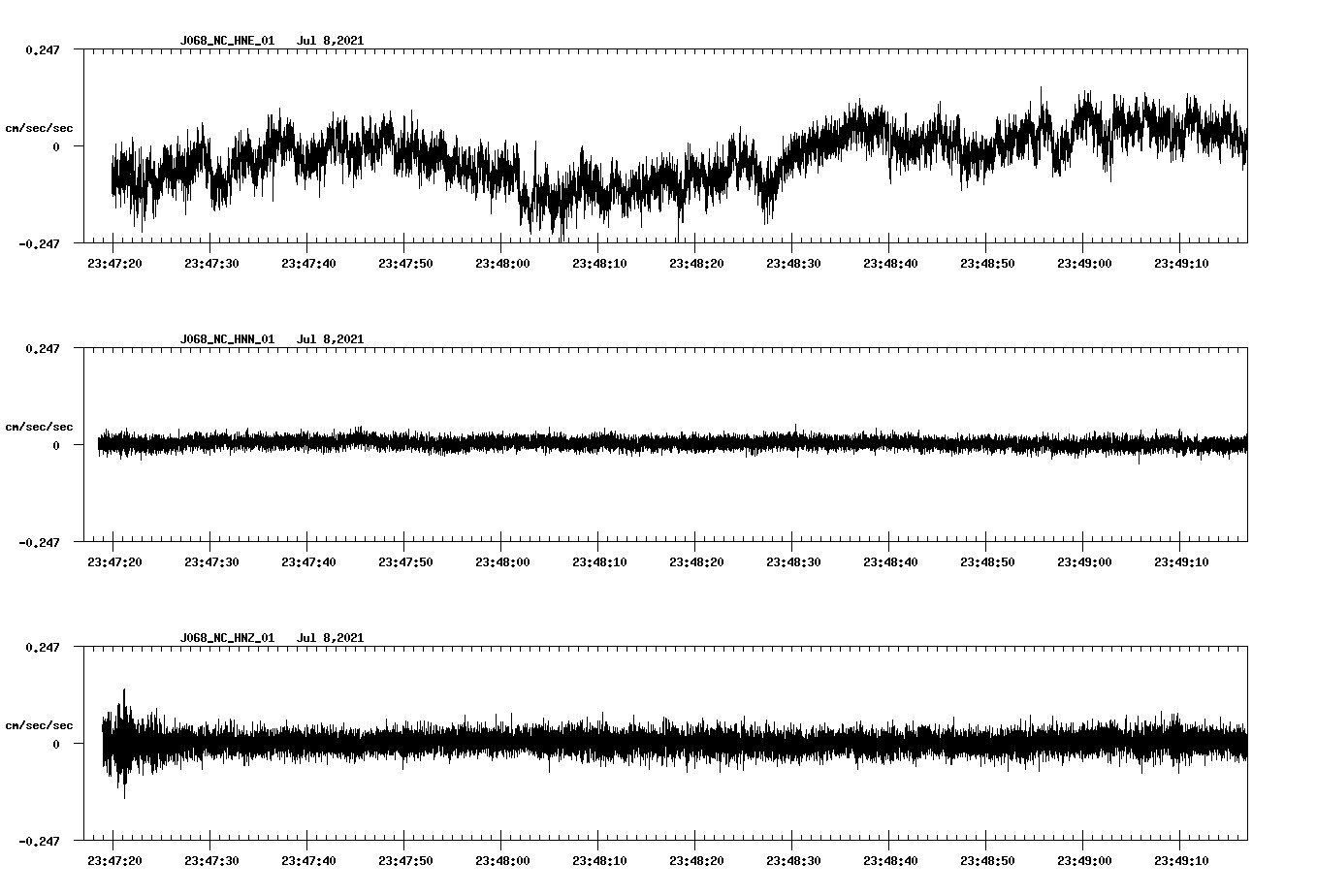This screenshot has width=1317, height=896.
Task: Click the 23:47:40 time label under HNZ plot
Action: pyautogui.click(x=308, y=860)
